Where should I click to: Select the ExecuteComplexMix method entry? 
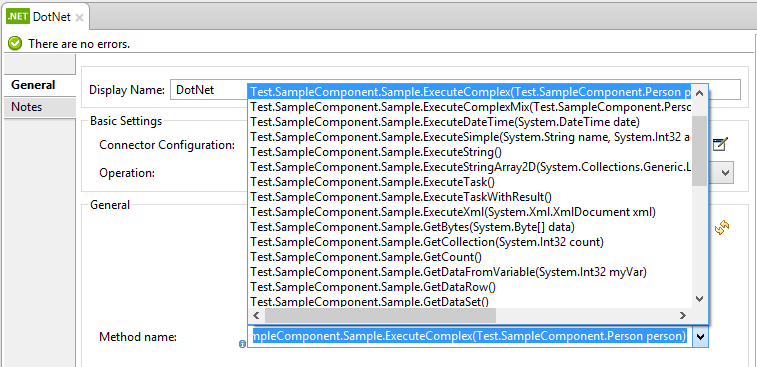[470, 107]
